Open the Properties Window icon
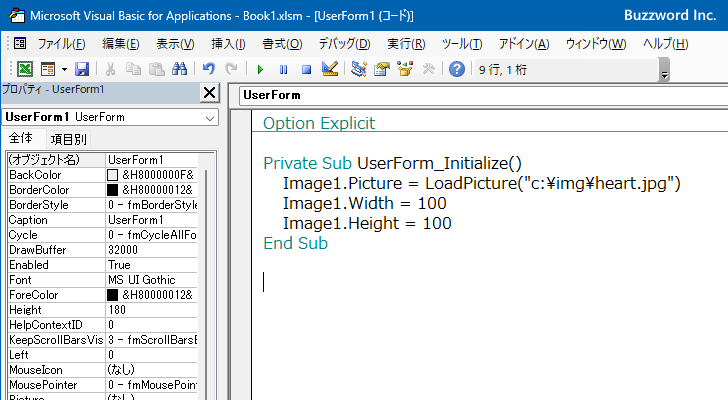 pyautogui.click(x=382, y=69)
